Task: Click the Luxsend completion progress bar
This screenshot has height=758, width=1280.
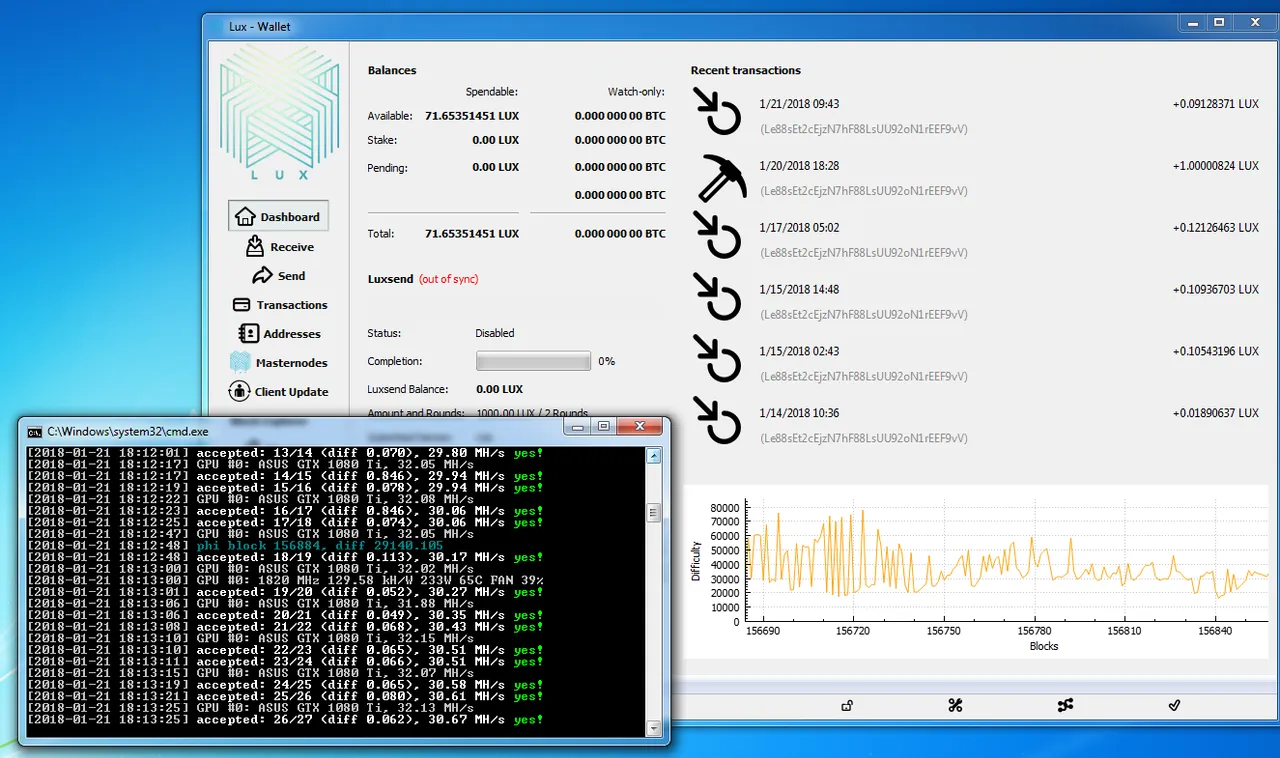Action: 533,361
